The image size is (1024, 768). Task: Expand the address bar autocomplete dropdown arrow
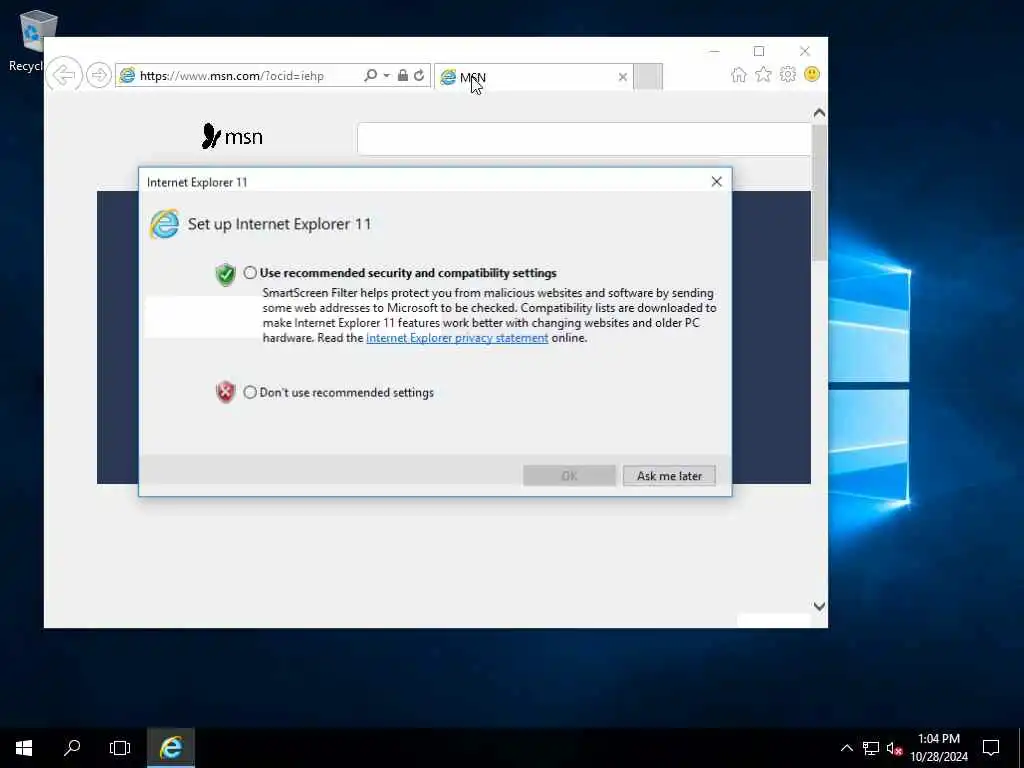pos(387,75)
